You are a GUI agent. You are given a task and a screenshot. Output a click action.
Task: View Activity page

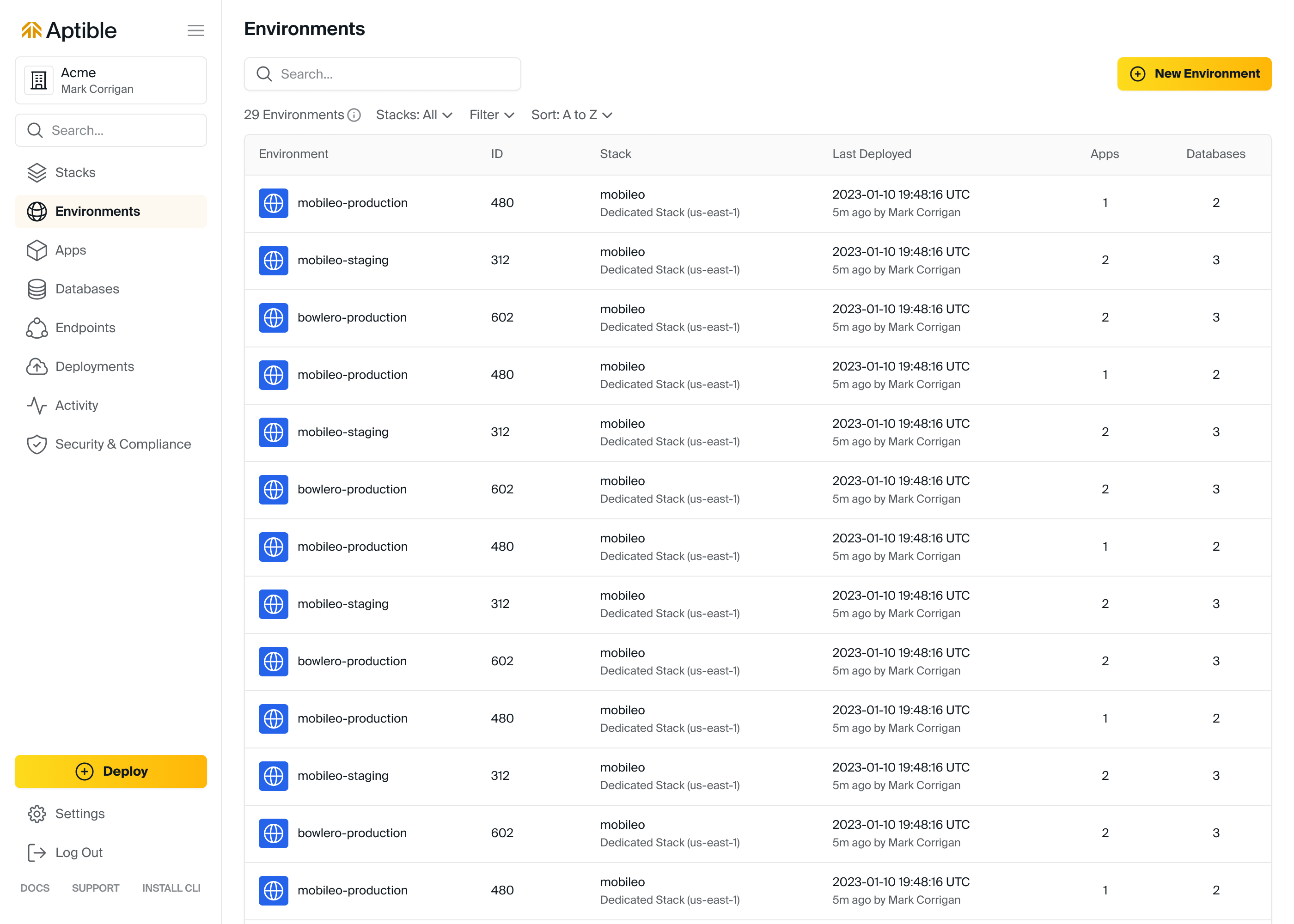(x=111, y=405)
